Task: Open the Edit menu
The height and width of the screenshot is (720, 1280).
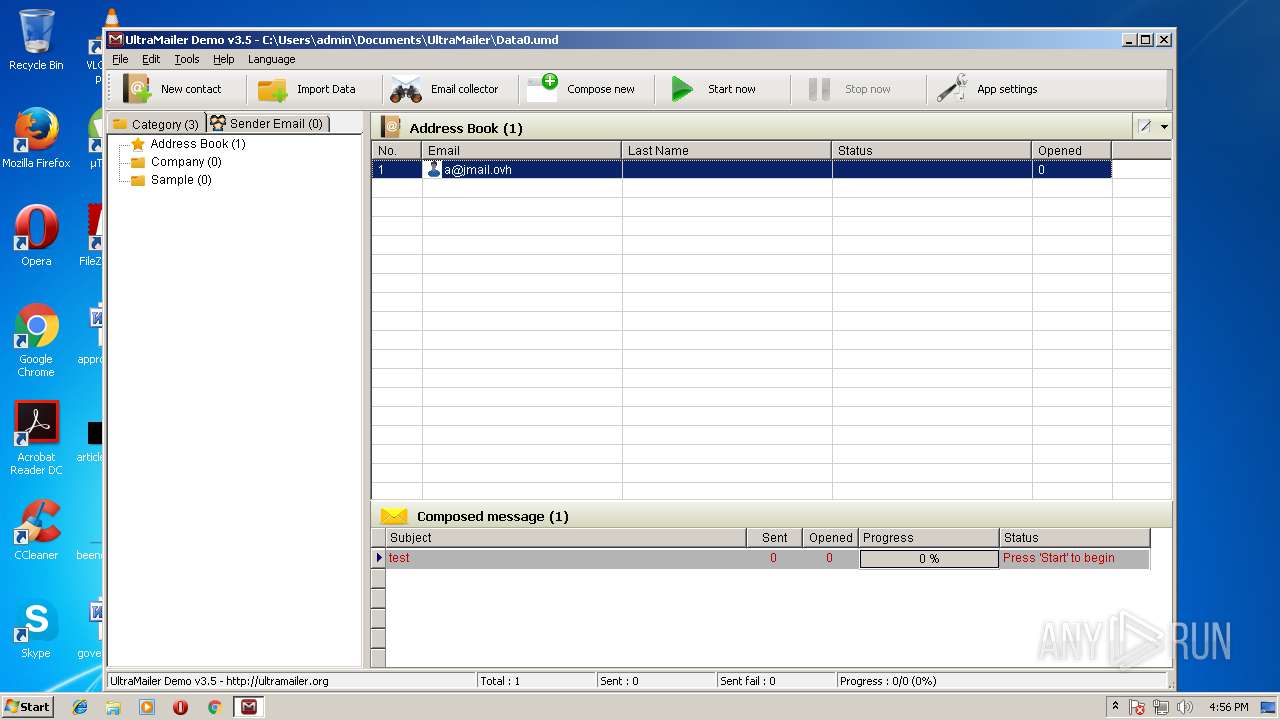Action: pos(151,59)
